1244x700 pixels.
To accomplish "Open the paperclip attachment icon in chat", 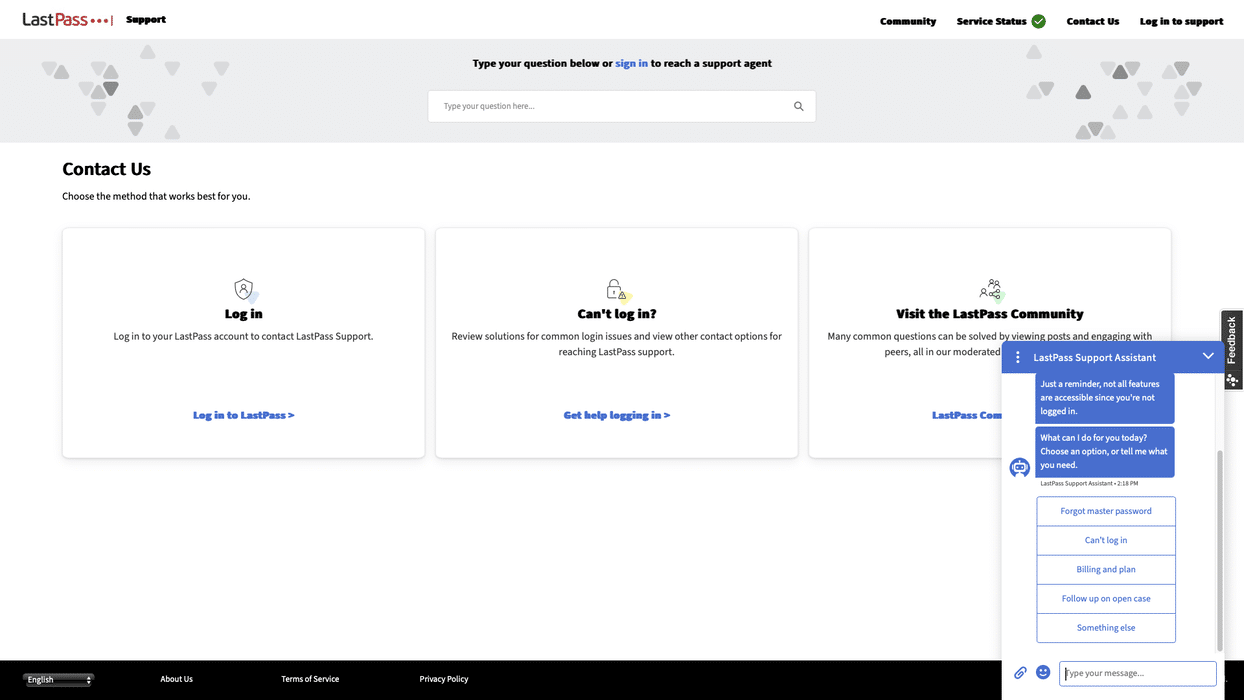I will click(x=1020, y=672).
